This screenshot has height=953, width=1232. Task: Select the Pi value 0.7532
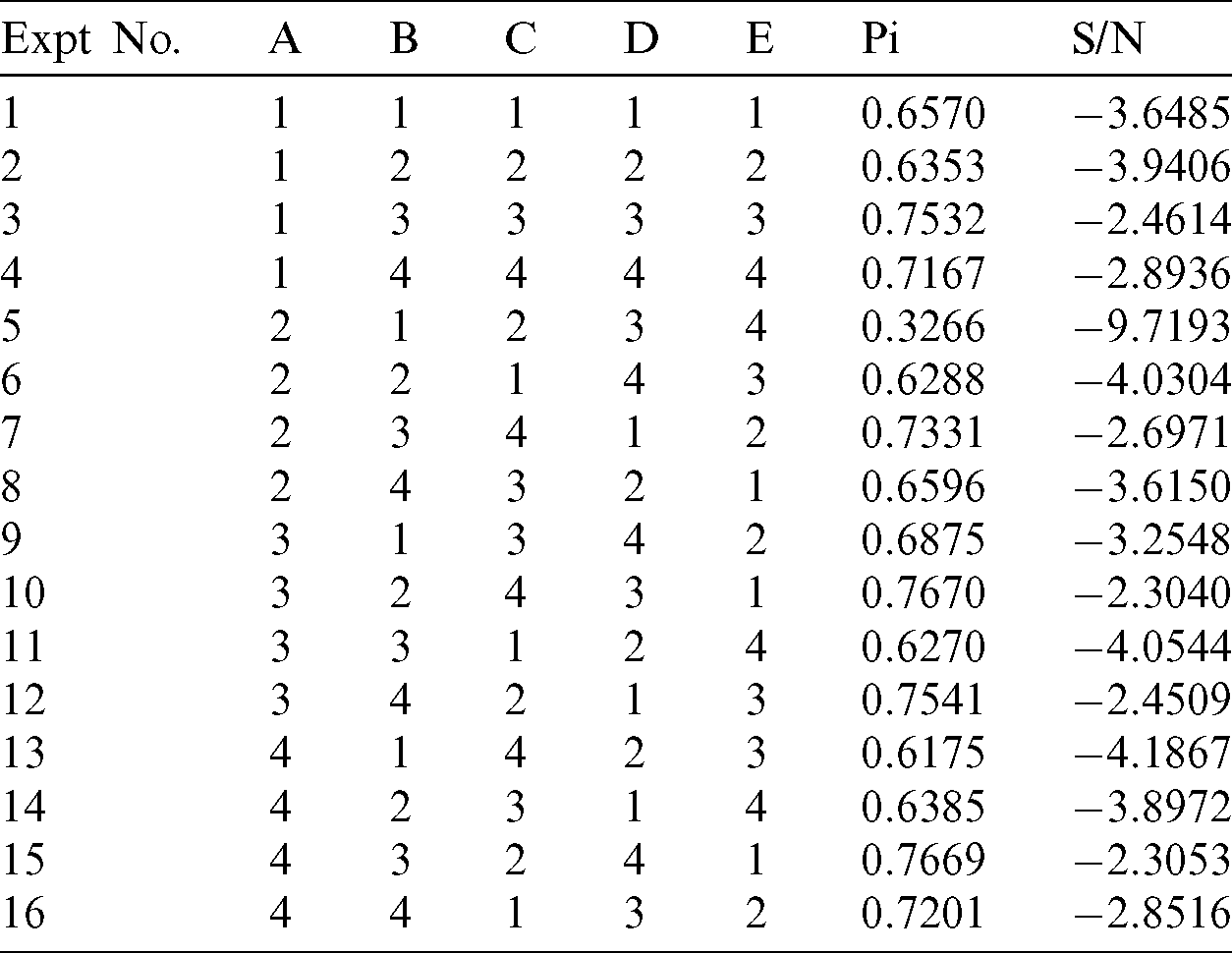tap(922, 221)
